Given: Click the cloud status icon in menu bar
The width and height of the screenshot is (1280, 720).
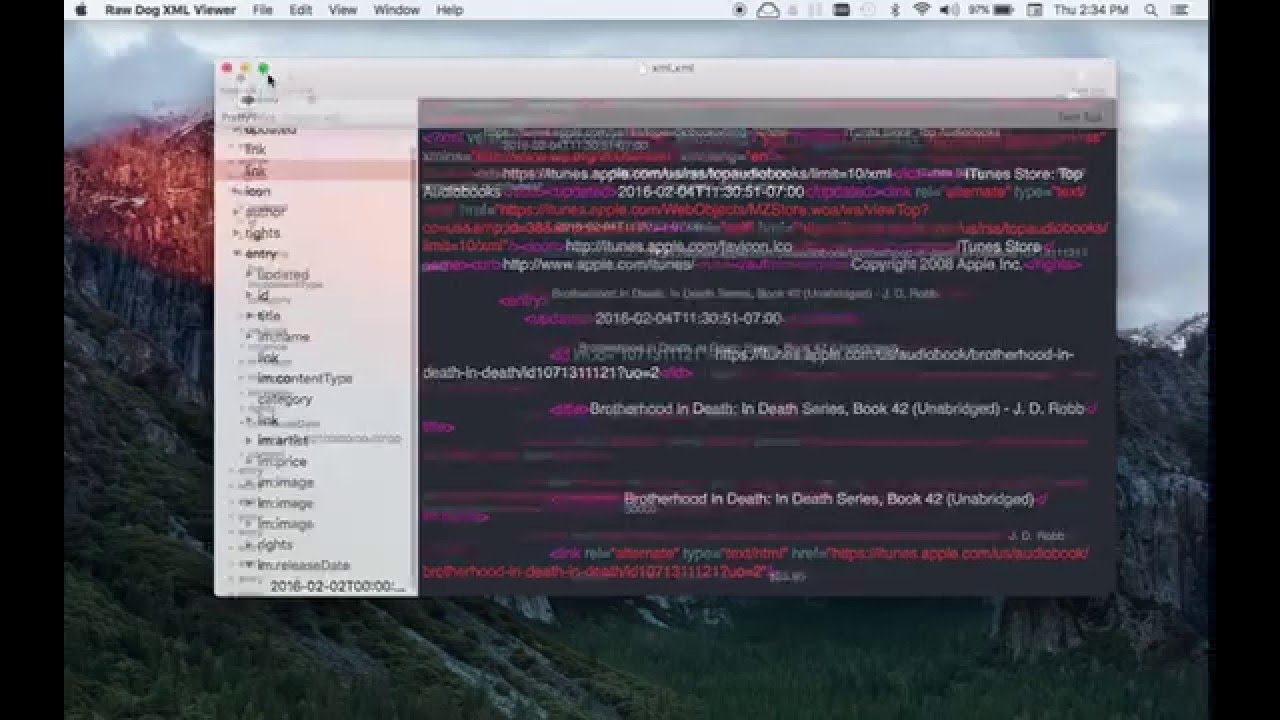Looking at the screenshot, I should pyautogui.click(x=768, y=10).
